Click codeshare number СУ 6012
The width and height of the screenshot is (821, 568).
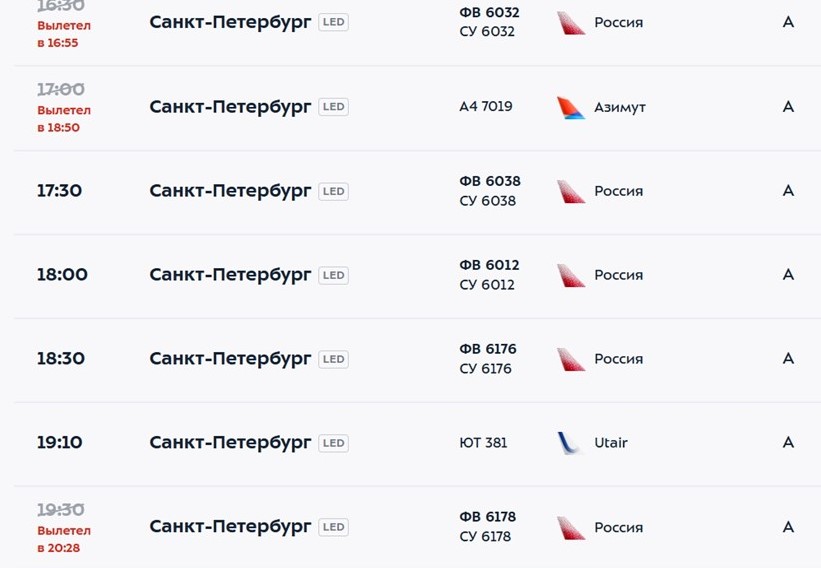[487, 285]
